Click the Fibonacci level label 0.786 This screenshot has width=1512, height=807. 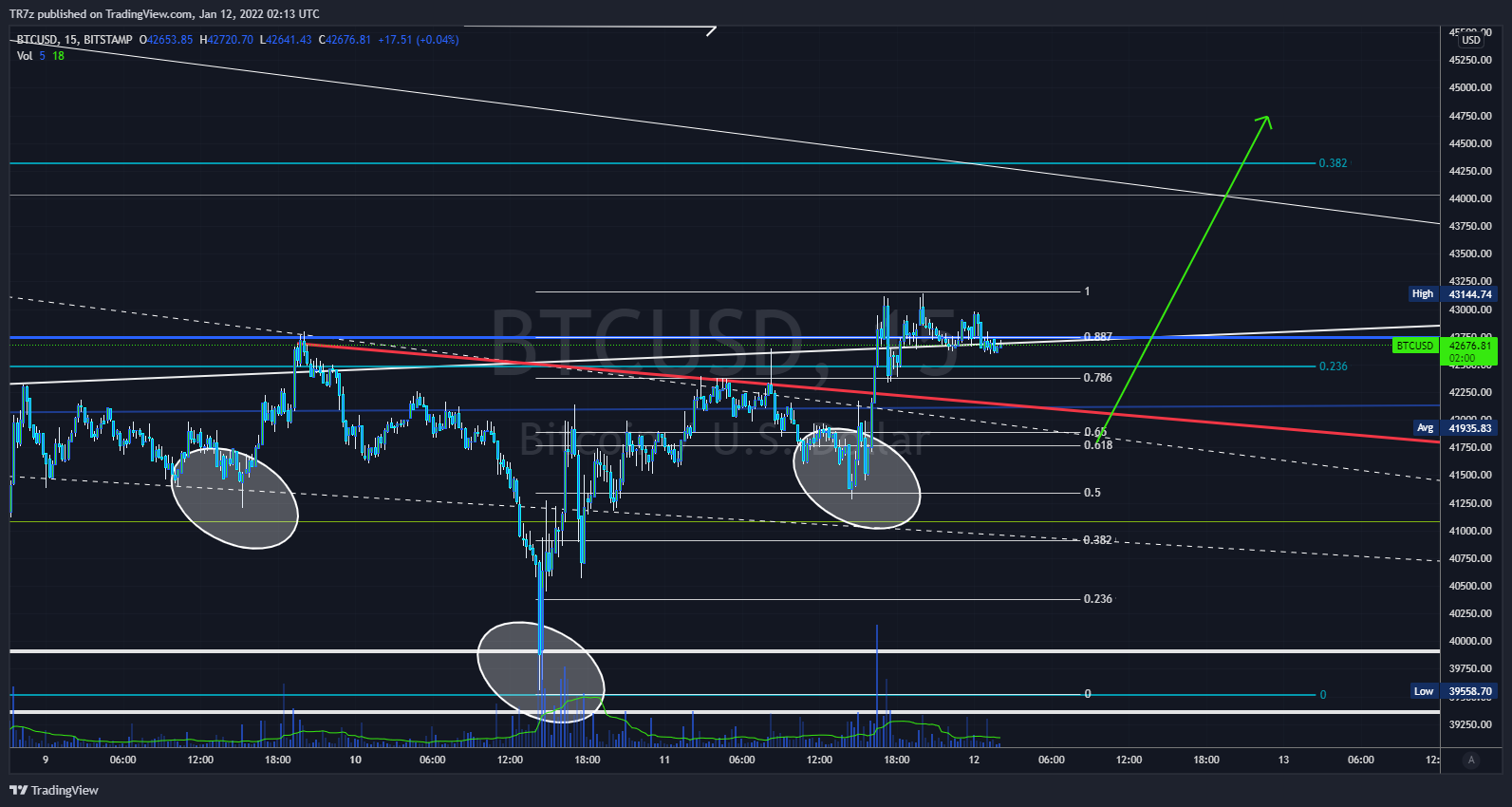(x=1098, y=378)
